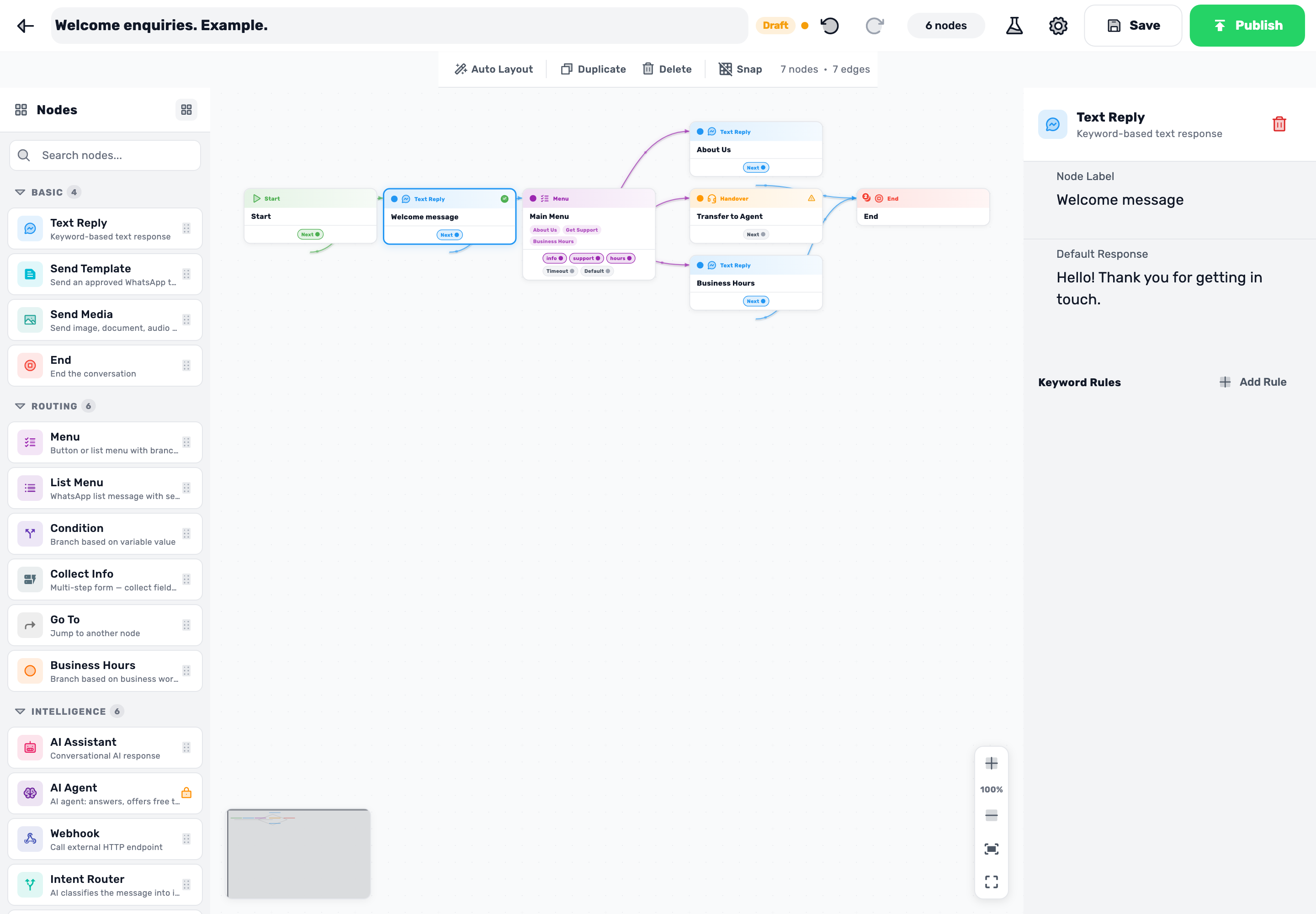Zoom in on canvas
Viewport: 1316px width, 914px height.
click(991, 763)
